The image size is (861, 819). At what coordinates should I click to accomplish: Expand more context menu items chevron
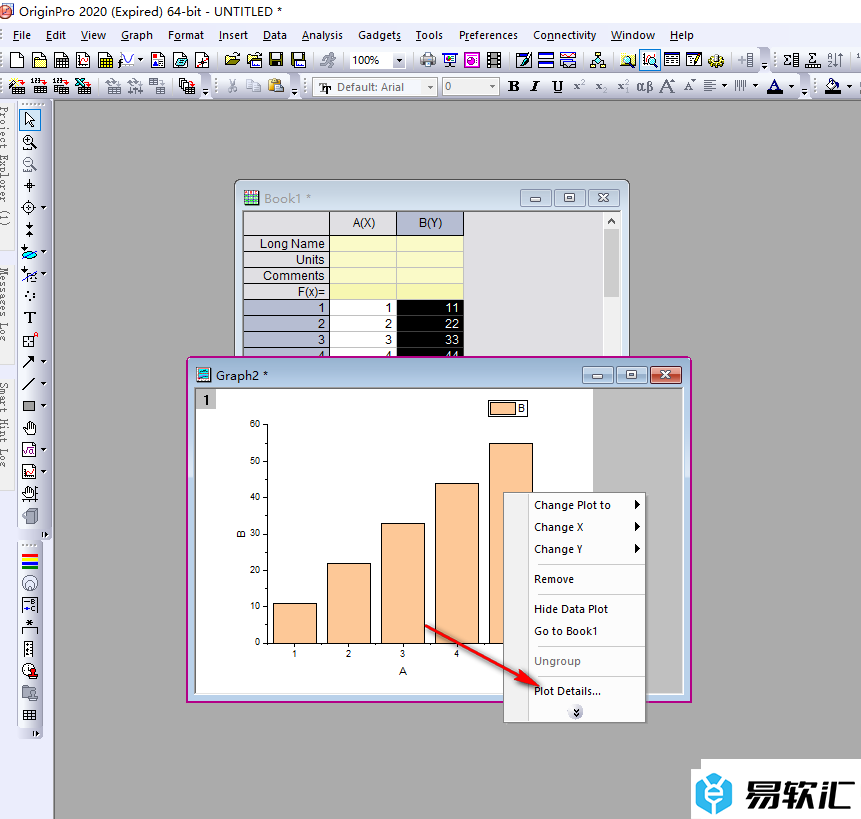(575, 713)
